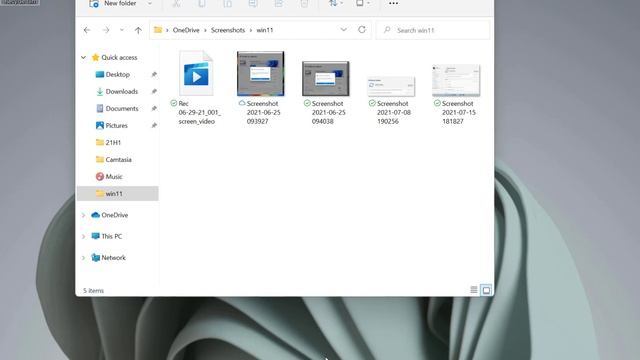Select the win11 folder in sidebar
The height and width of the screenshot is (360, 640).
pos(118,193)
